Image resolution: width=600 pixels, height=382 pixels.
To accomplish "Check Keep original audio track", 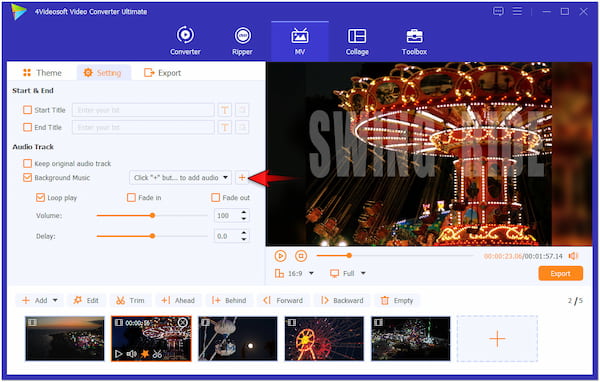I will pyautogui.click(x=28, y=164).
